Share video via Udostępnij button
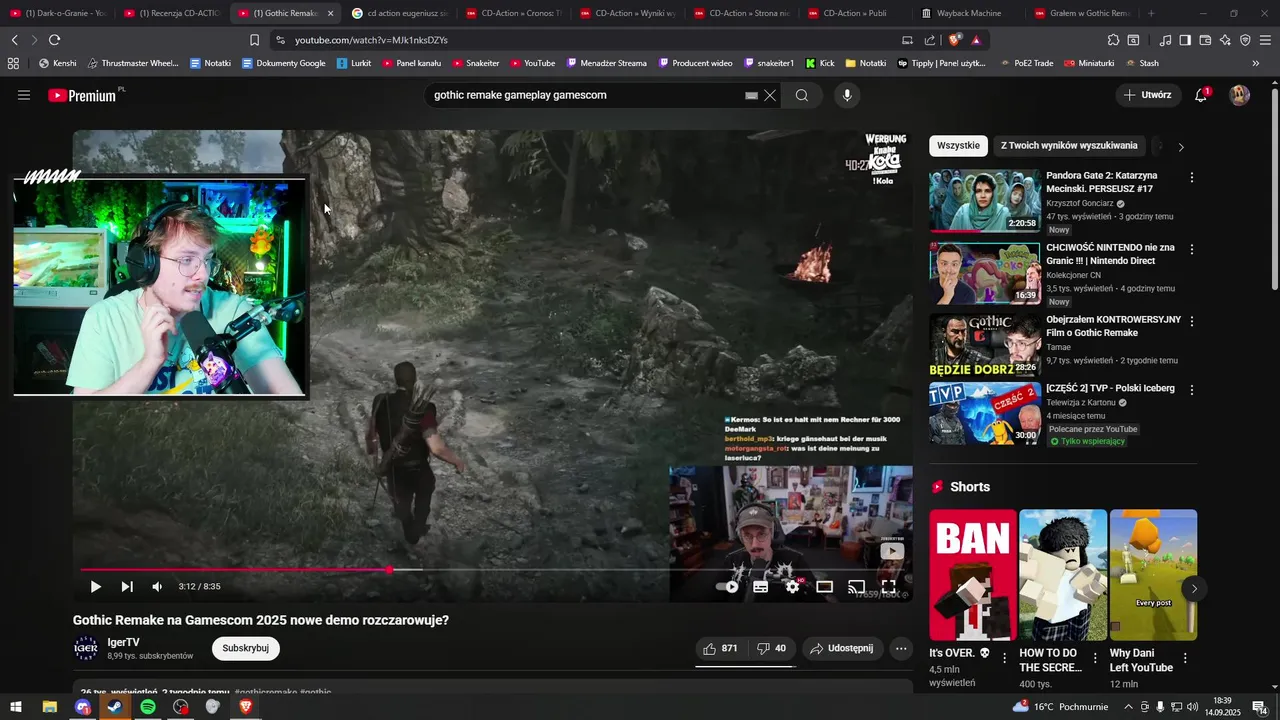Screen dimensions: 1280x720 point(844,648)
